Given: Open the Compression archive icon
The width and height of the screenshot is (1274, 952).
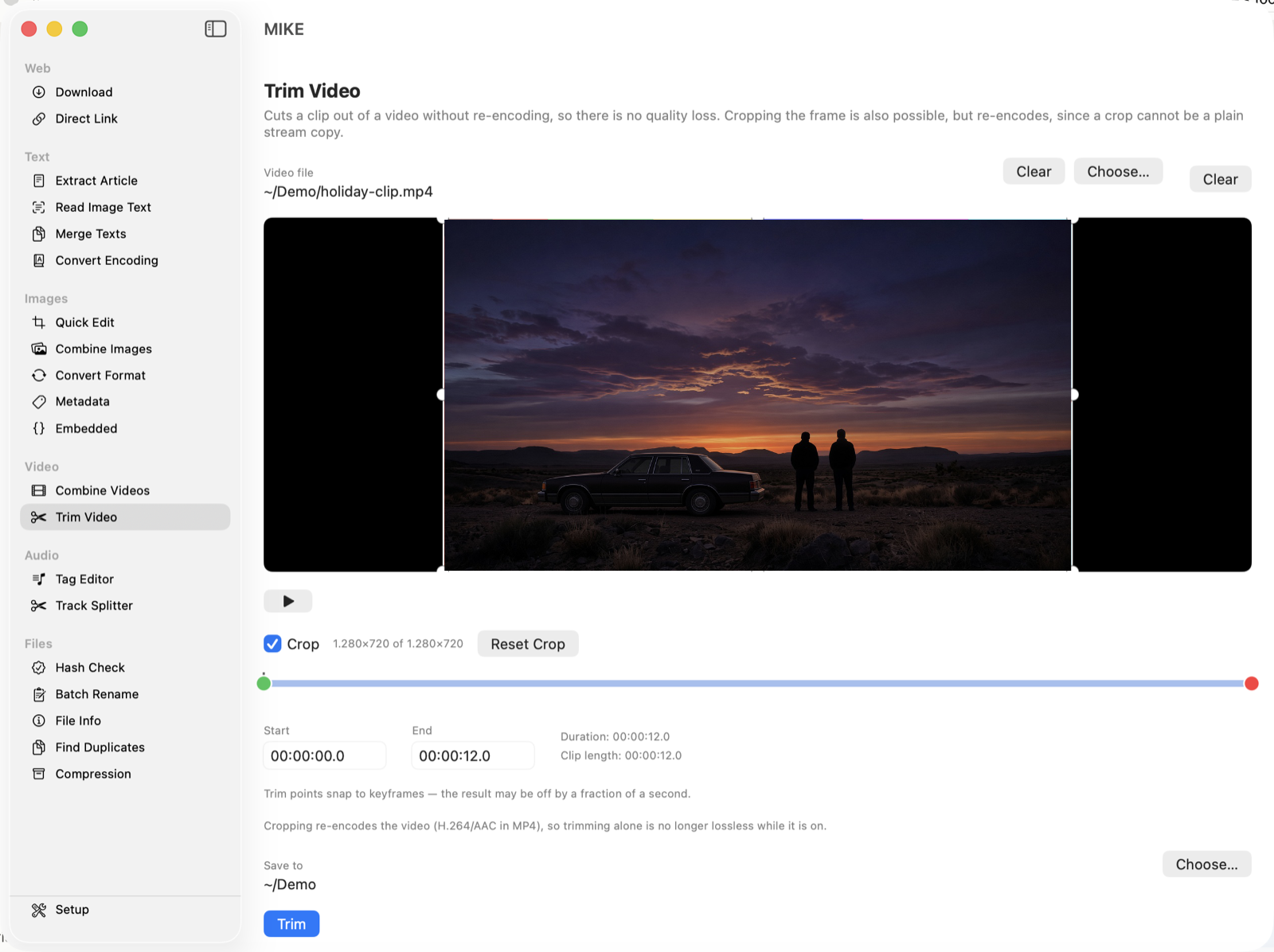Looking at the screenshot, I should point(38,774).
